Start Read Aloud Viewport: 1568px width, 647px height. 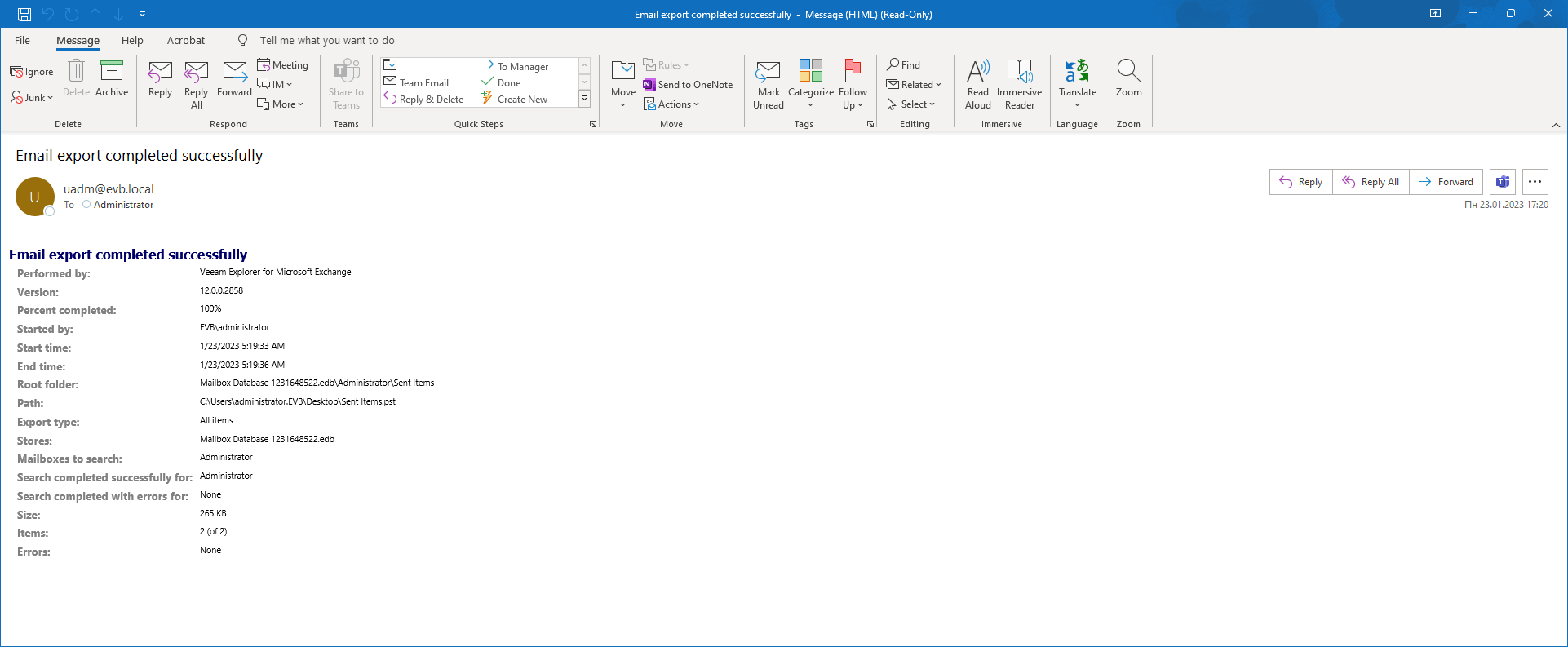[x=978, y=84]
